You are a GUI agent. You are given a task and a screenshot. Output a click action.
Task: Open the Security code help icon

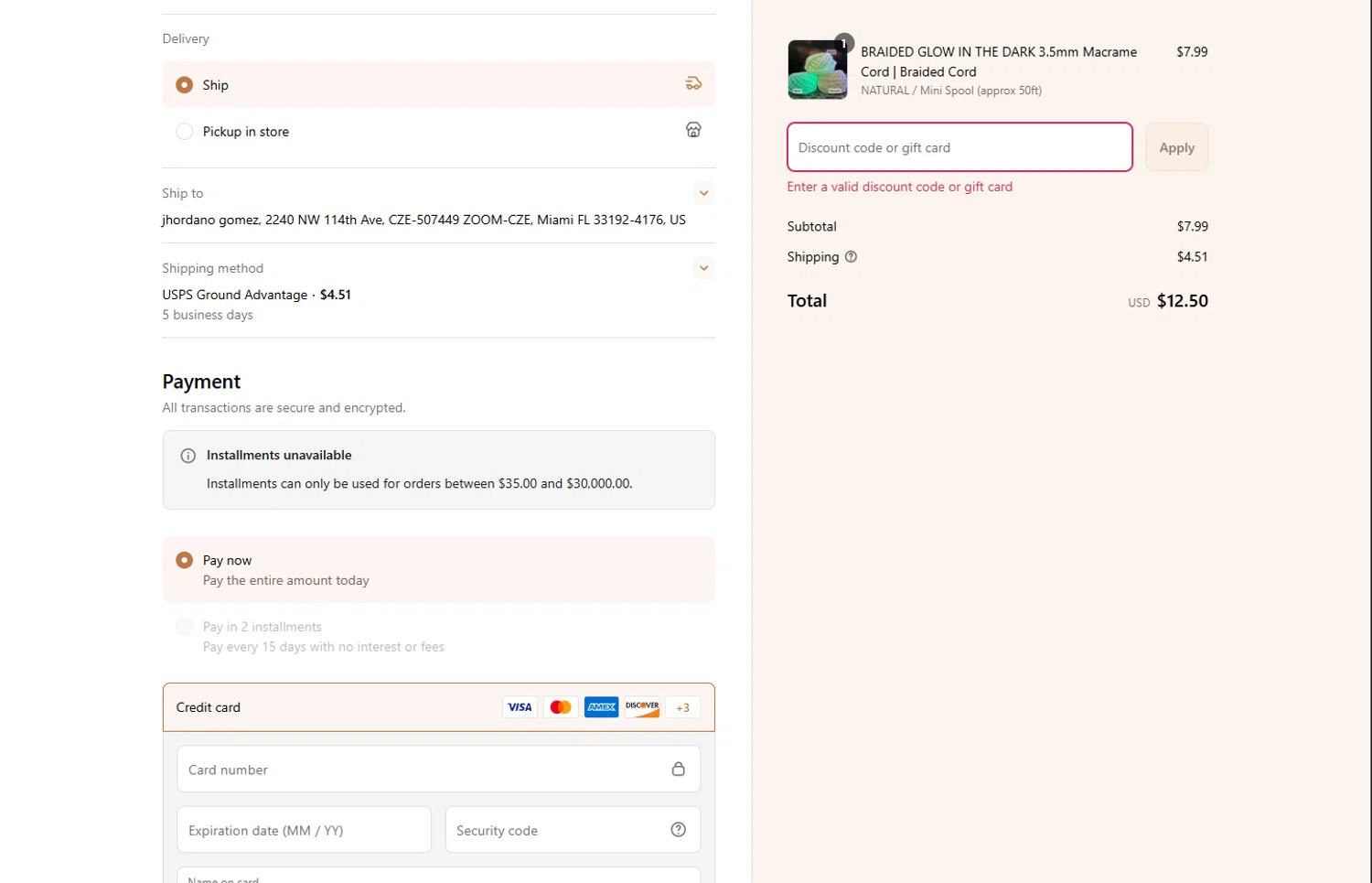[x=678, y=830]
